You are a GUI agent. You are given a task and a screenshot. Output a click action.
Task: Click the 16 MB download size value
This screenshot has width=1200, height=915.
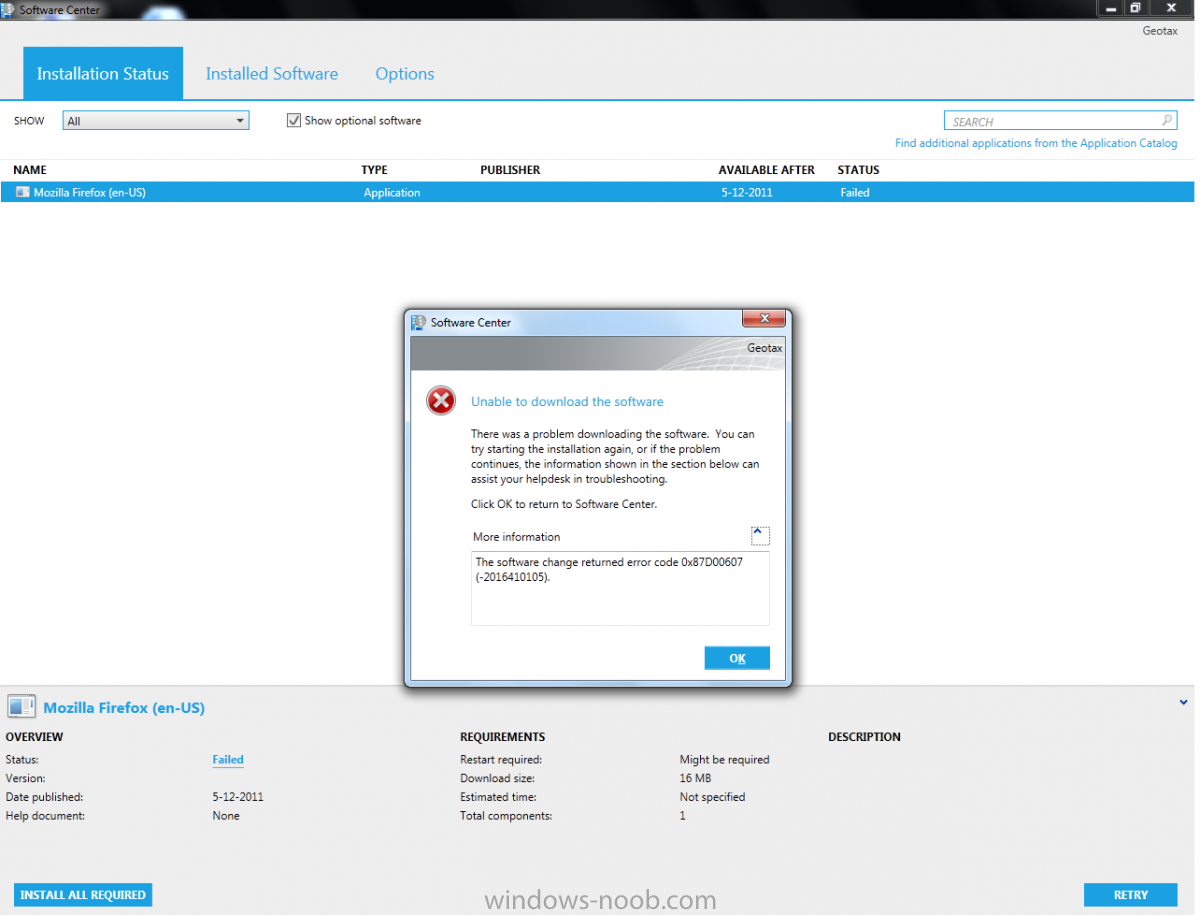point(696,778)
